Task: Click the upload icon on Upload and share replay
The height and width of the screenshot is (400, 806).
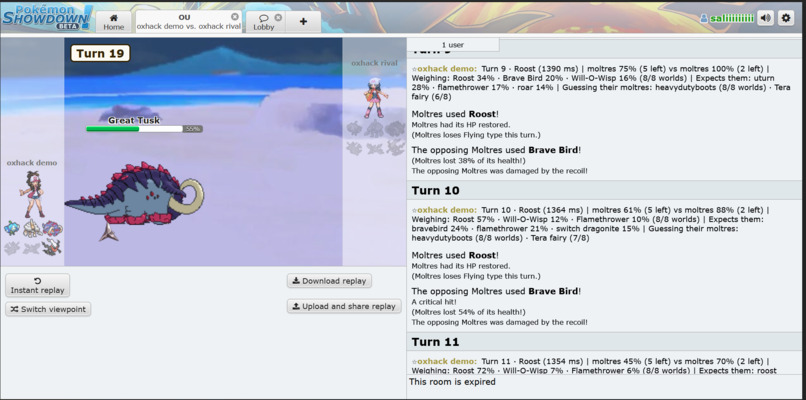Action: 296,306
